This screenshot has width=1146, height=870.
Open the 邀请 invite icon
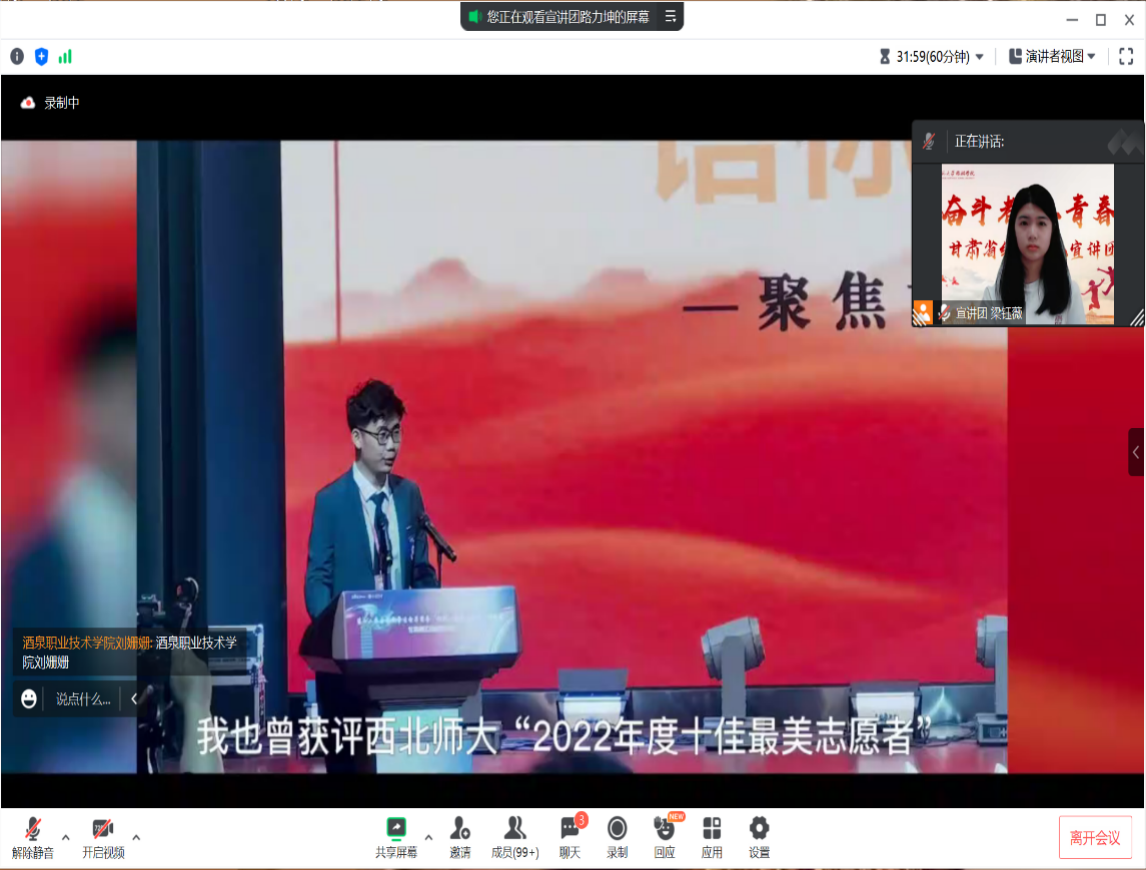coord(460,837)
